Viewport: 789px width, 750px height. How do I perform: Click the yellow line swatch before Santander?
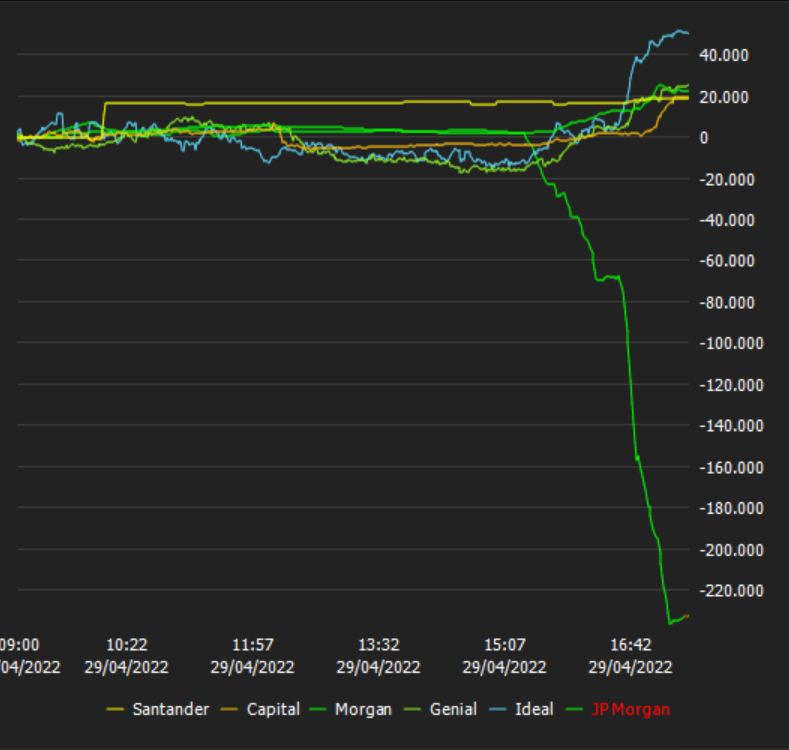(x=116, y=709)
